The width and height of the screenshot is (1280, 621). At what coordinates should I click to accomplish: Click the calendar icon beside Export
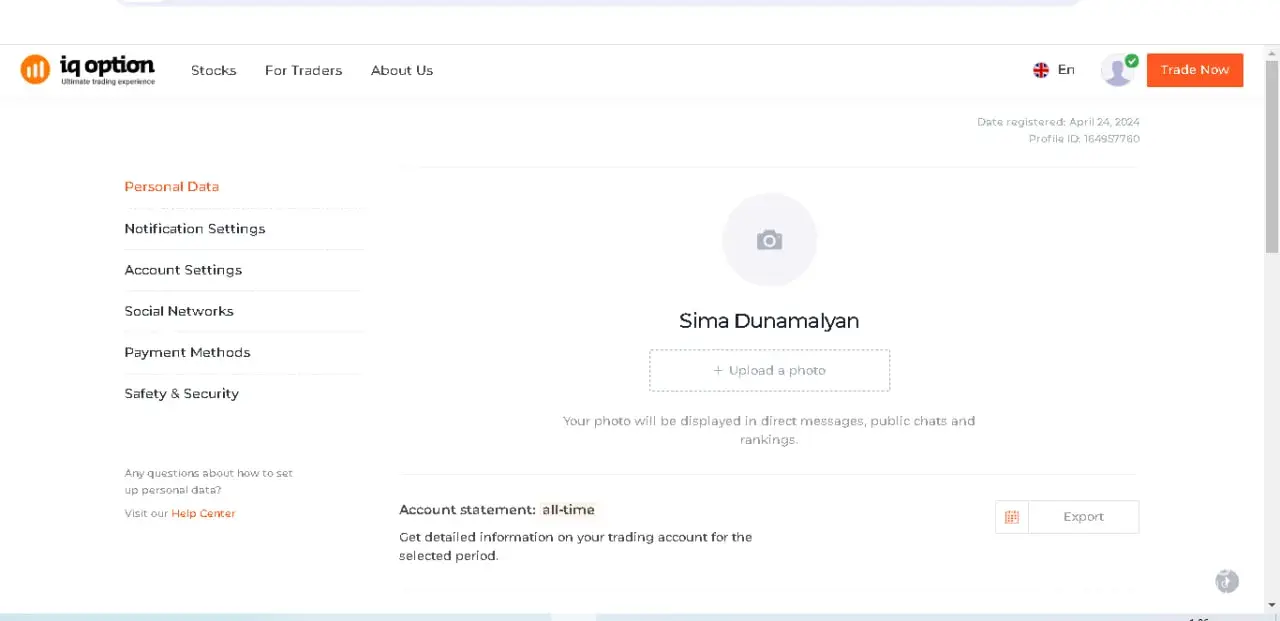tap(1012, 517)
